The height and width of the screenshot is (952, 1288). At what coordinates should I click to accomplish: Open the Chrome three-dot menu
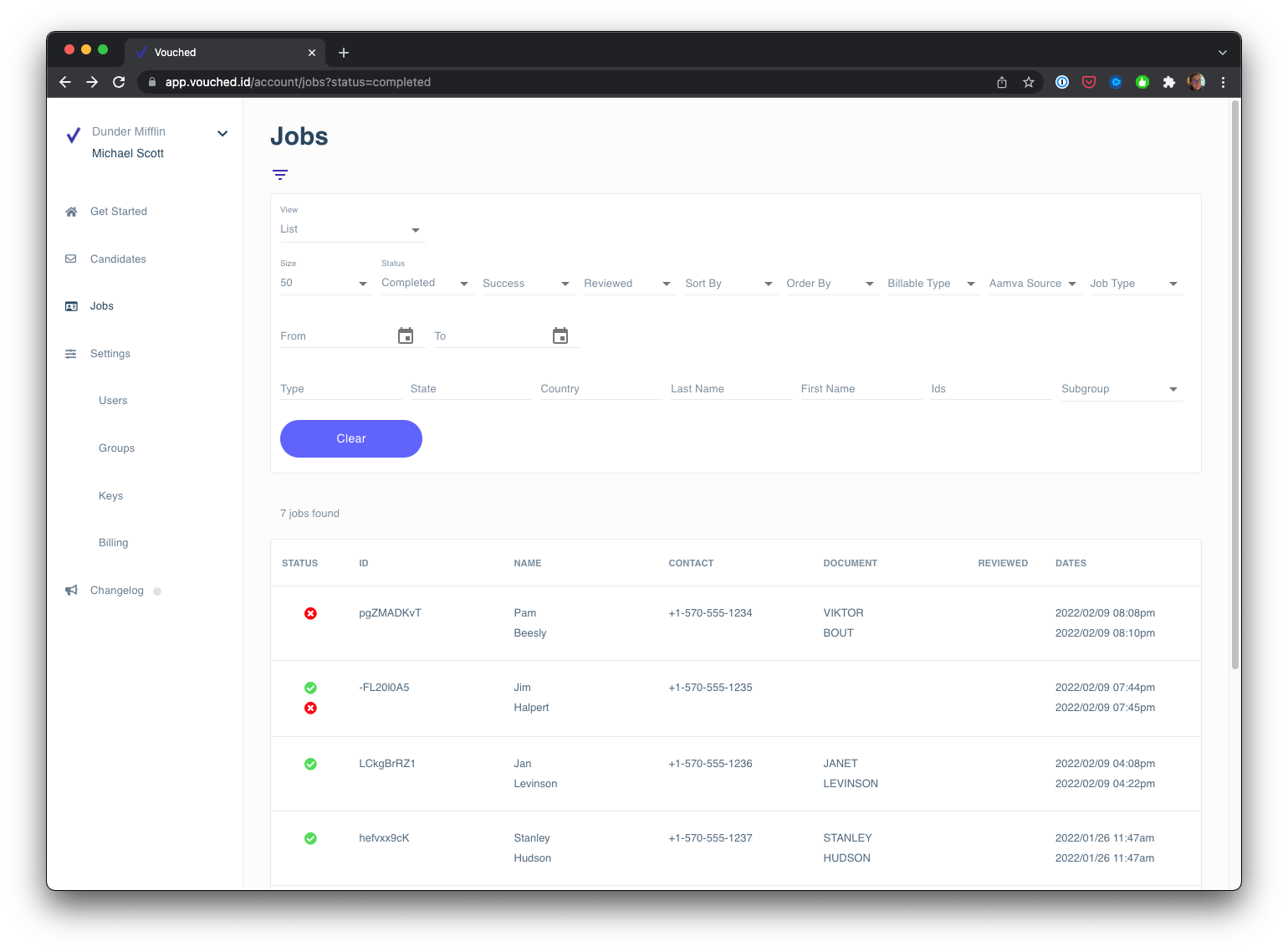tap(1223, 82)
